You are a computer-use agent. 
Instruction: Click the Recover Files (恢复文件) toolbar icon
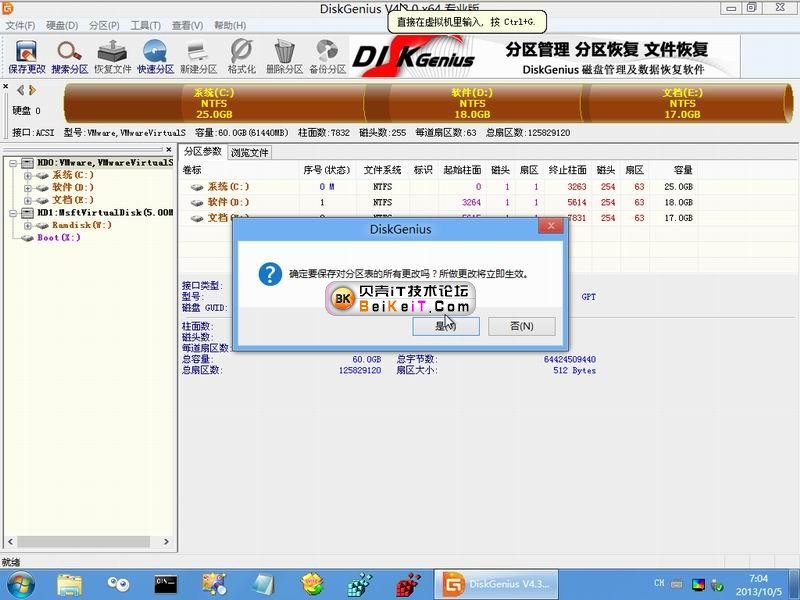[x=113, y=57]
